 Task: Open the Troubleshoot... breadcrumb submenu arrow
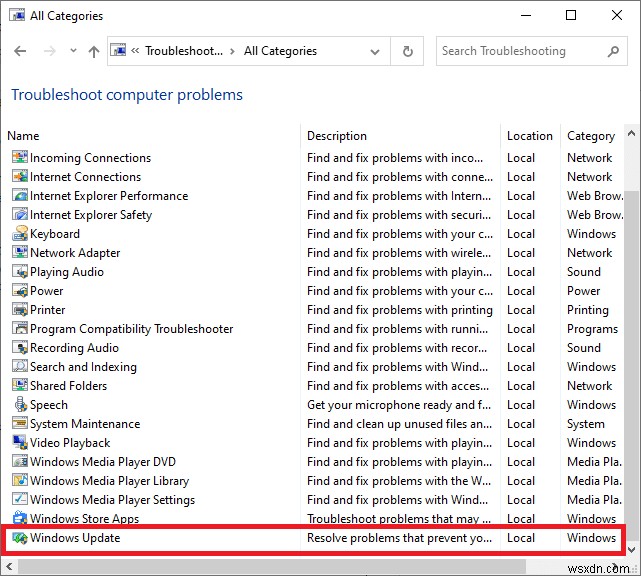point(233,51)
